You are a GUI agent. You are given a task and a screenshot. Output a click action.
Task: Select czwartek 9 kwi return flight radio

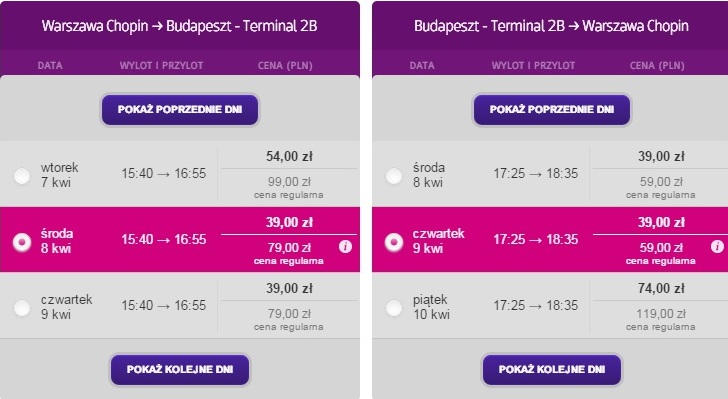coord(394,242)
